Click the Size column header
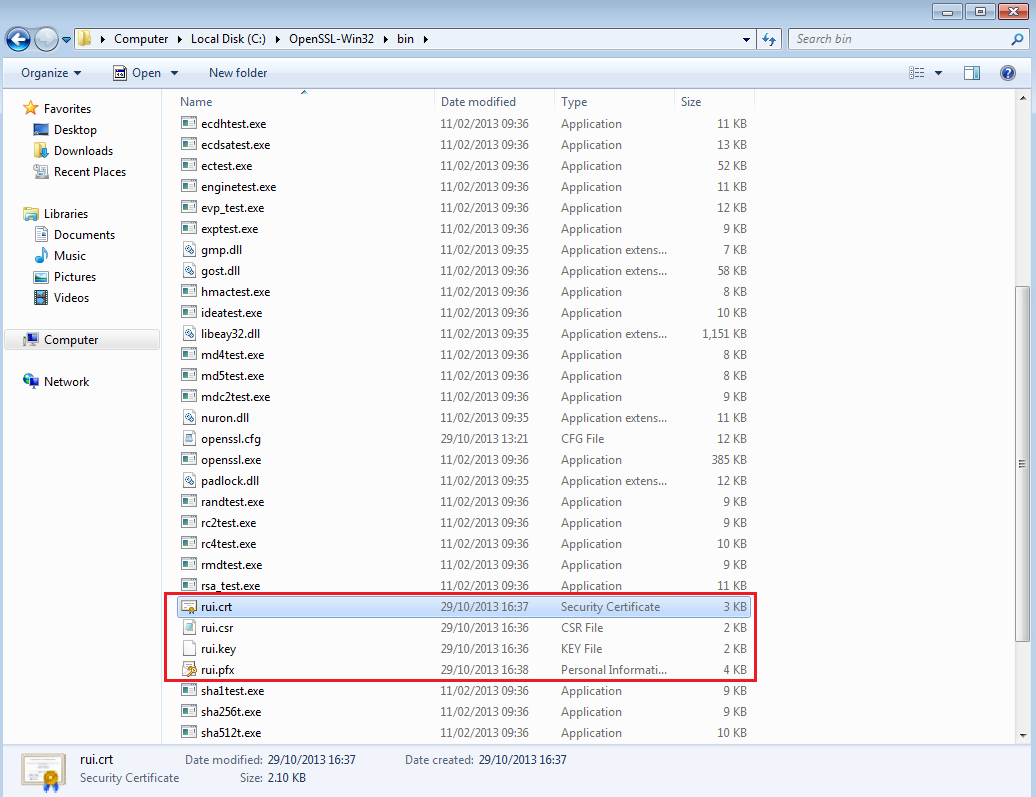1036x797 pixels. [691, 102]
